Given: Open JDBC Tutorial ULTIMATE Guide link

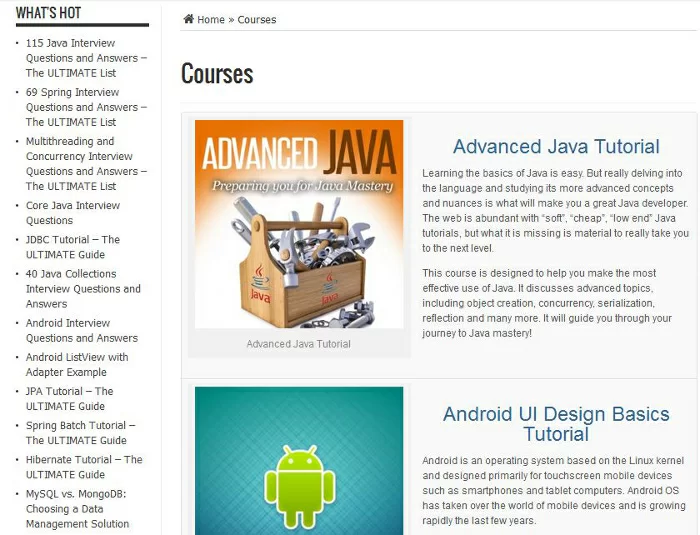Looking at the screenshot, I should click(73, 247).
